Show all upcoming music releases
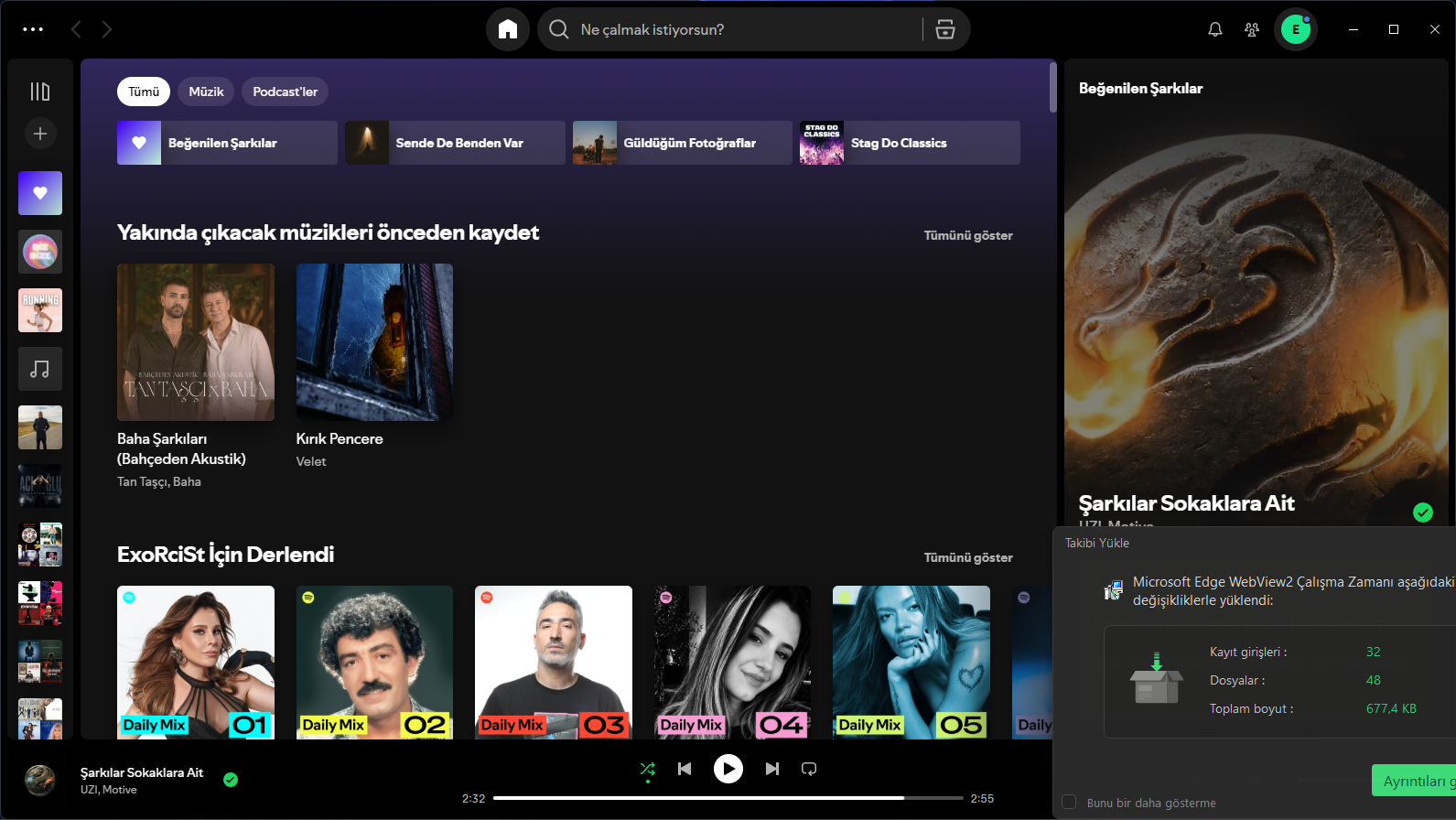Image resolution: width=1456 pixels, height=820 pixels. pos(968,235)
